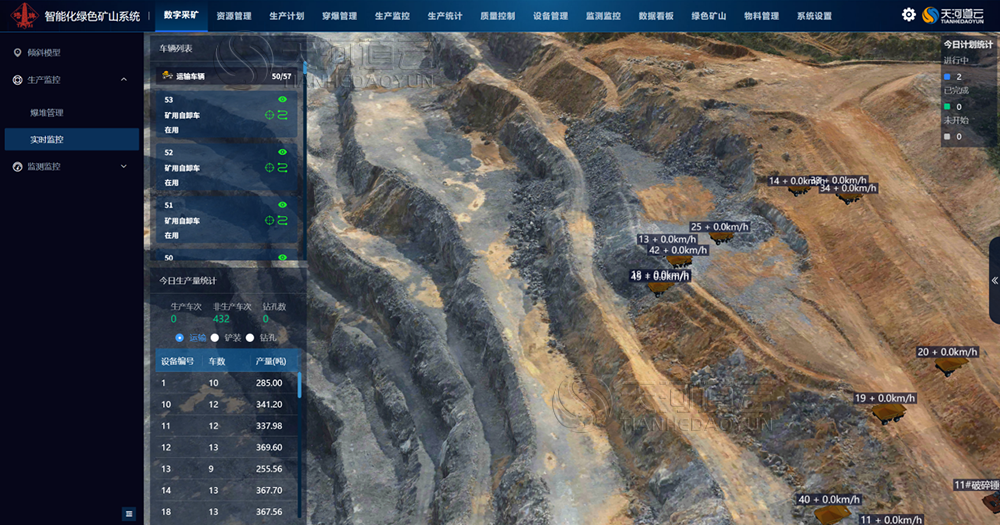This screenshot has height=525, width=1000.
Task: Select truck 20 model on the map
Action: point(951,366)
